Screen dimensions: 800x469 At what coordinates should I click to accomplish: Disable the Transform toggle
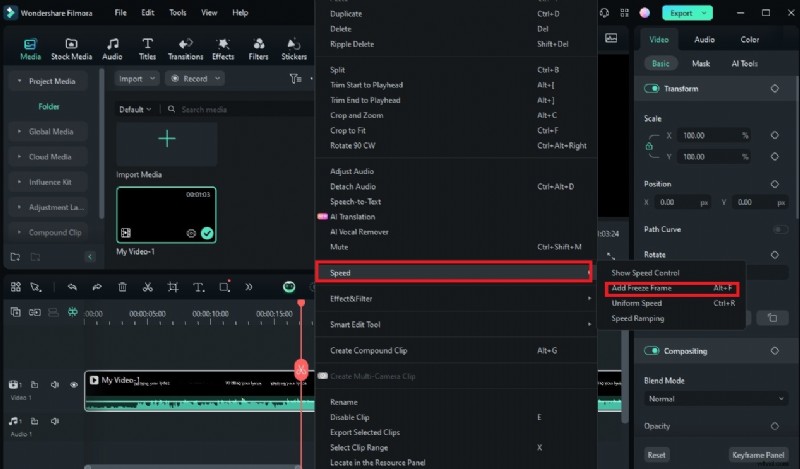point(652,89)
